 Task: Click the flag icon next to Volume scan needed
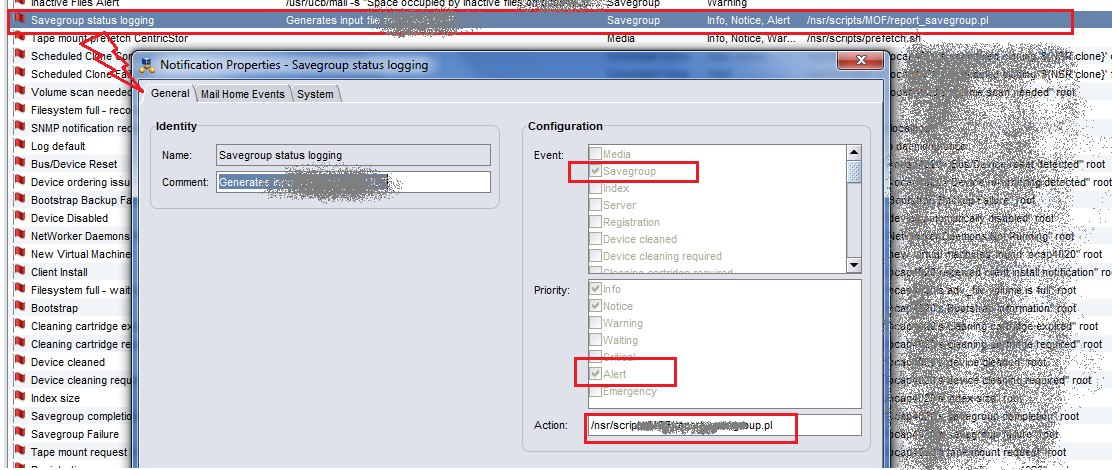point(20,92)
